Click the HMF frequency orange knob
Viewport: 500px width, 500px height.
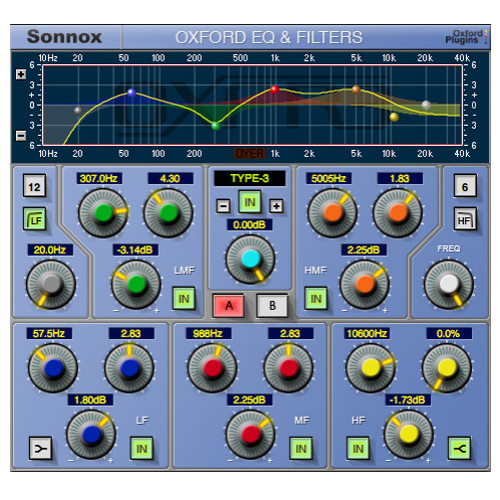click(x=333, y=213)
